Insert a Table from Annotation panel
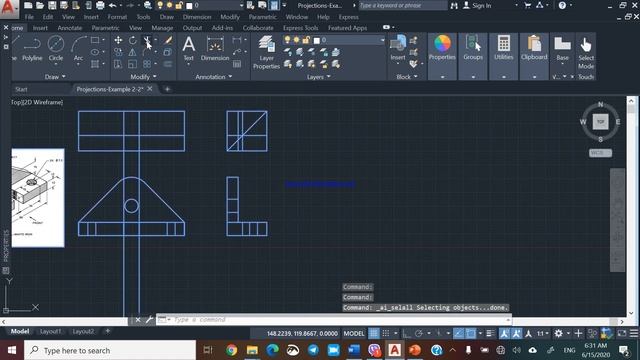The height and width of the screenshot is (360, 640). point(237,64)
